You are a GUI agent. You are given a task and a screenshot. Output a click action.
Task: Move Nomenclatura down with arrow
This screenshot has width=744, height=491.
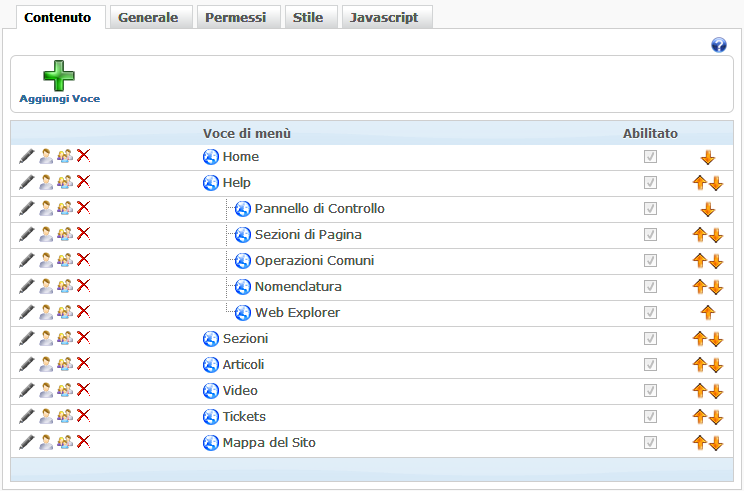point(716,287)
